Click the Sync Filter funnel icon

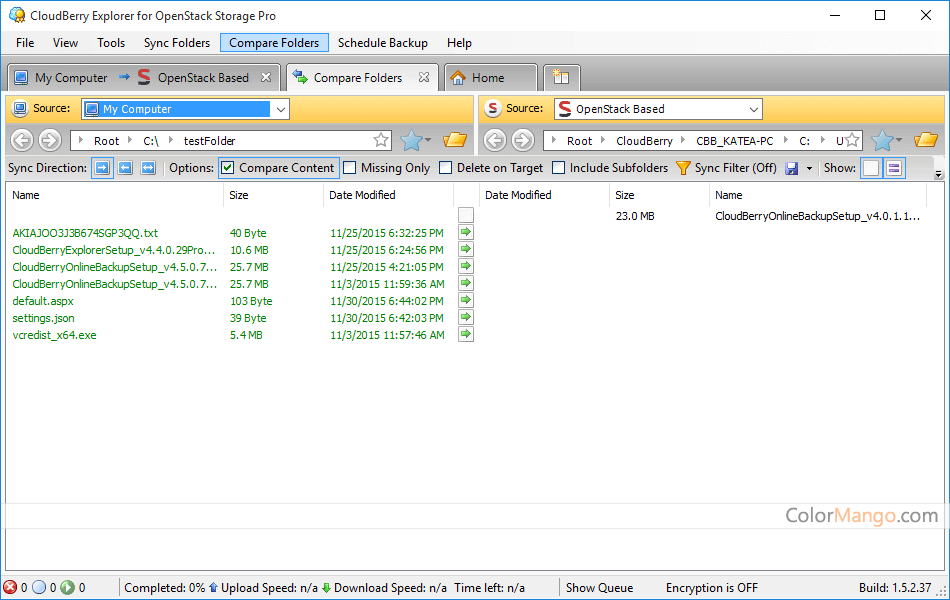coord(684,168)
